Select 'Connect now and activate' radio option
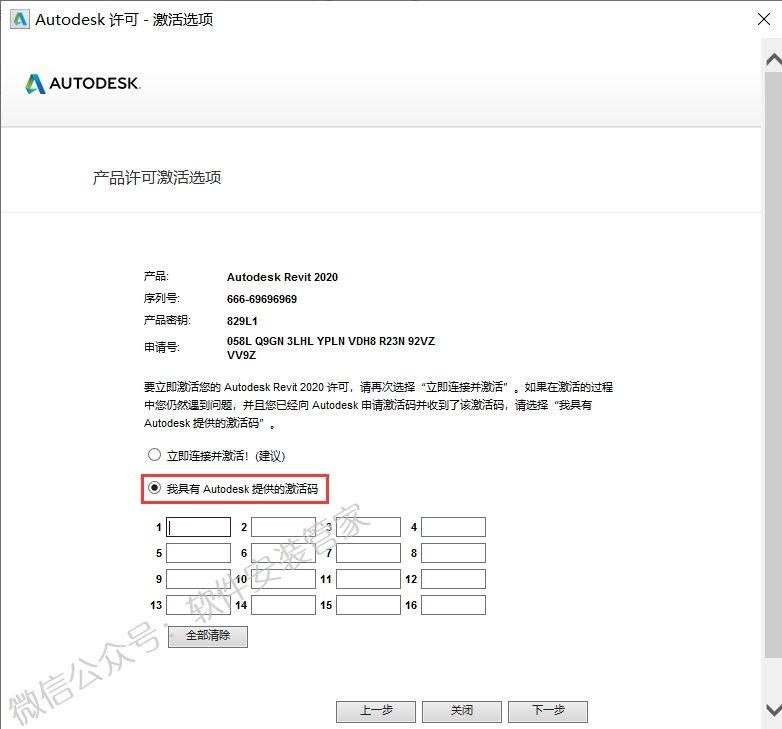 [154, 455]
